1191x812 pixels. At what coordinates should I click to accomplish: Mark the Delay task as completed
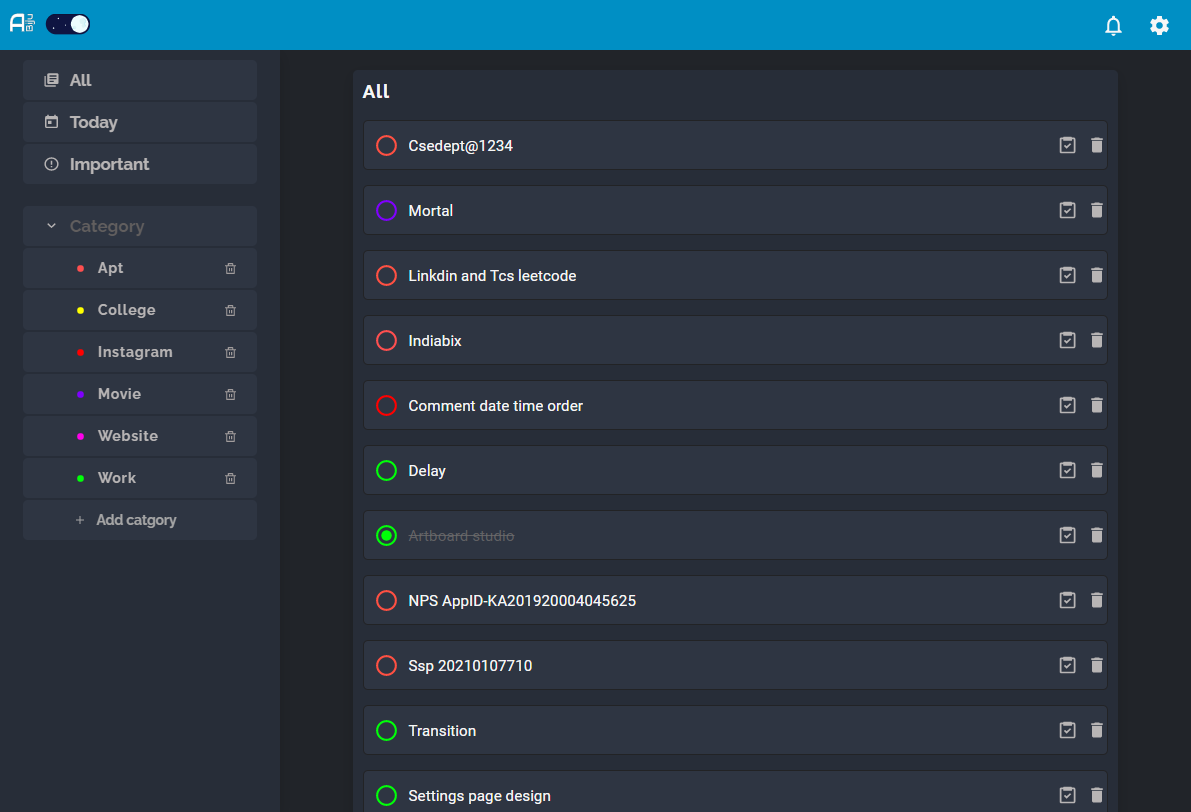(x=386, y=470)
